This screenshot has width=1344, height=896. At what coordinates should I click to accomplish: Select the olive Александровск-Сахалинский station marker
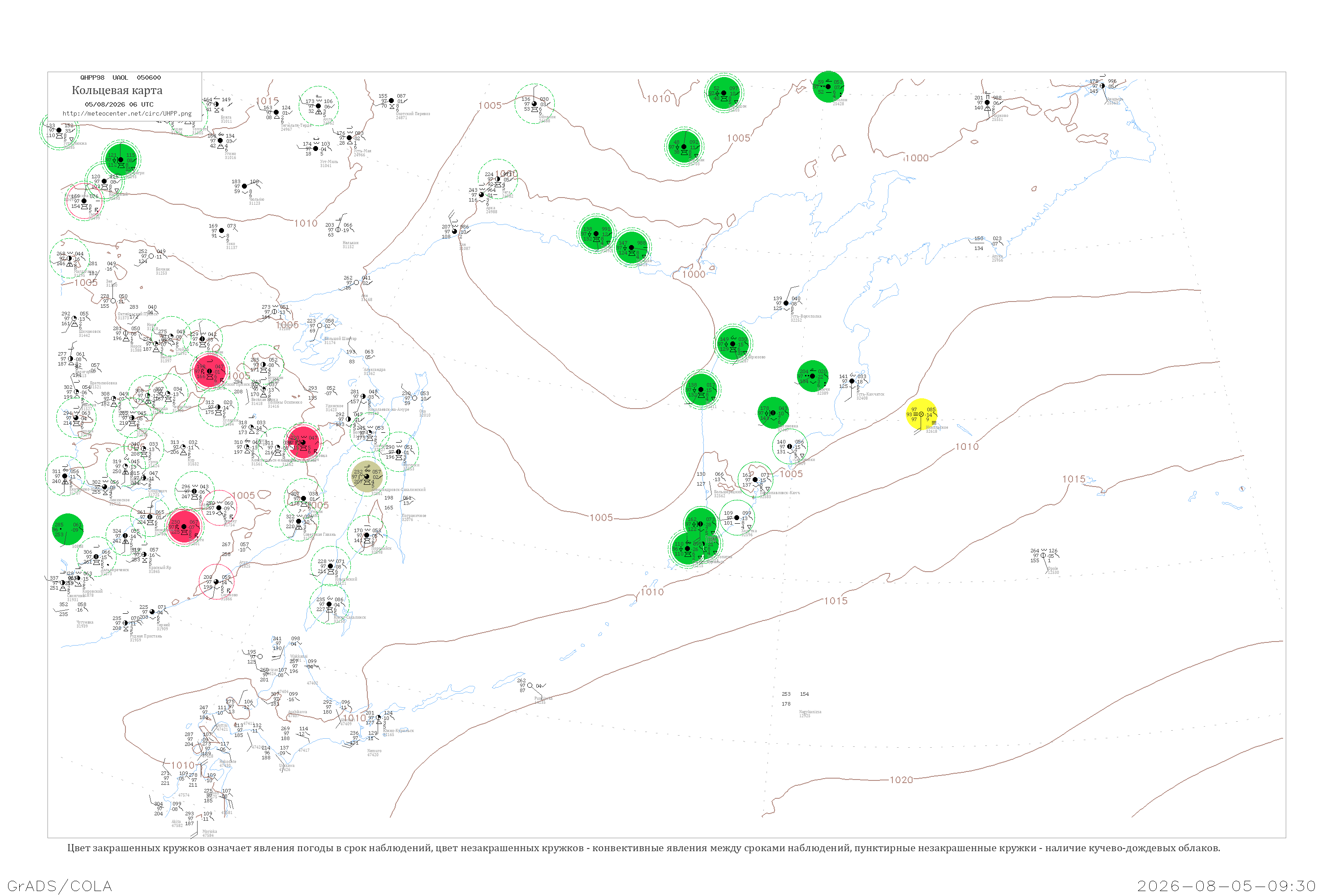pos(366,476)
